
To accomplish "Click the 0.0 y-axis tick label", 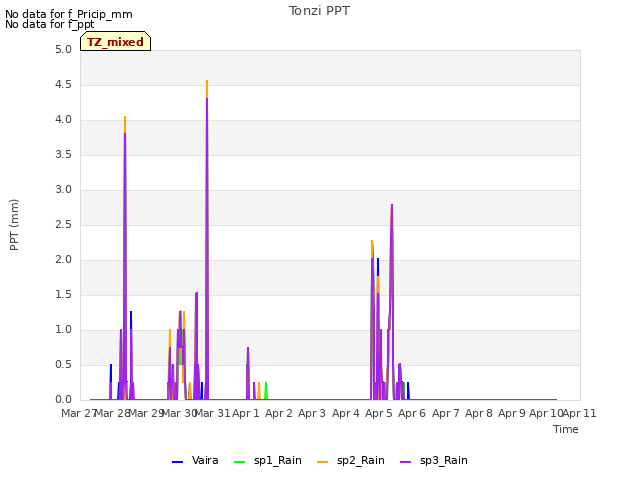I will tap(63, 399).
